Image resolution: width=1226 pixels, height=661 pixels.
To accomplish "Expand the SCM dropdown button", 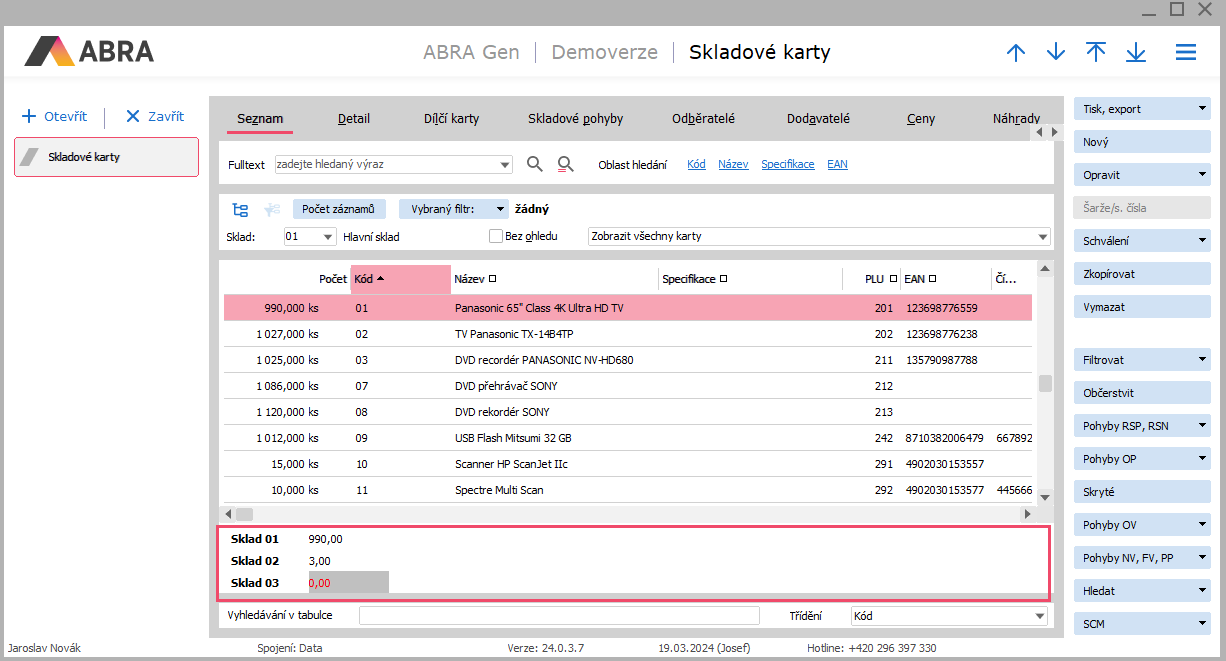I will (x=1203, y=624).
